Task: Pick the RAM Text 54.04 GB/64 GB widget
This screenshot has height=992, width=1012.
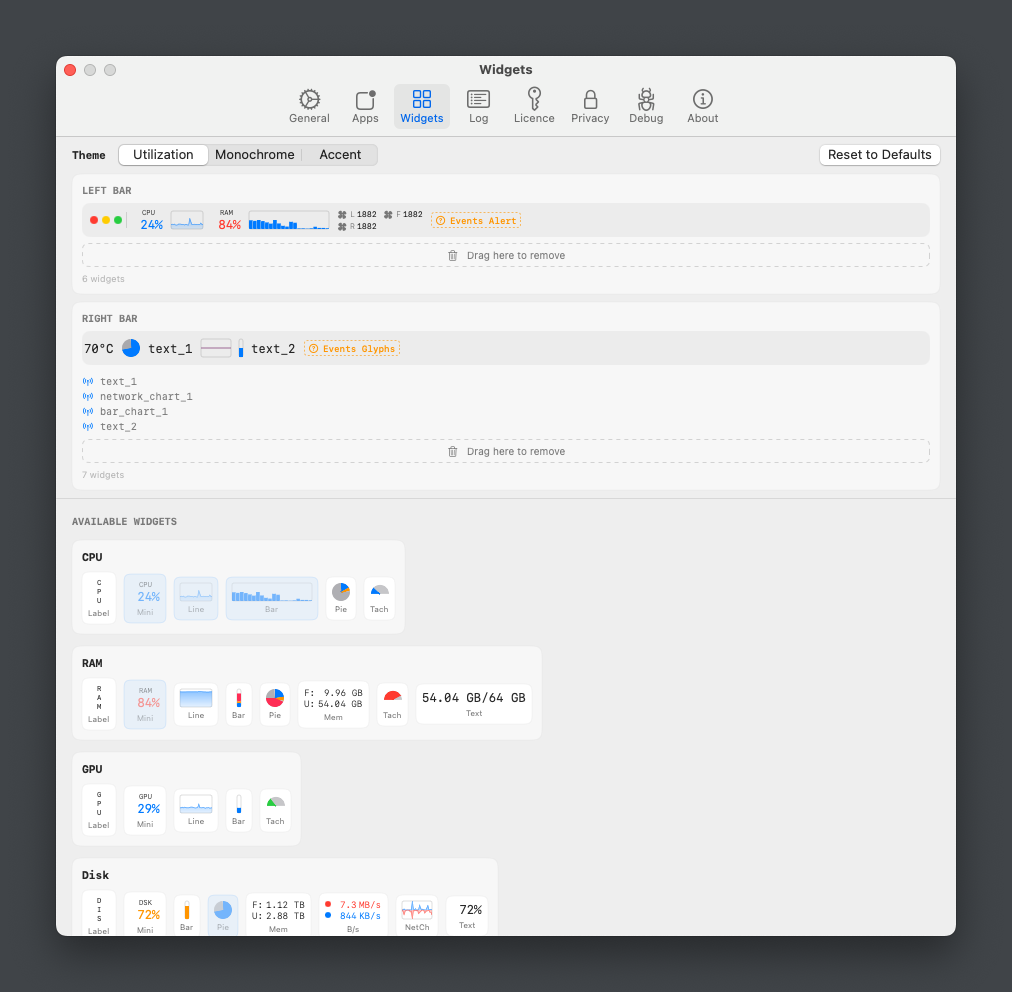Action: 474,704
